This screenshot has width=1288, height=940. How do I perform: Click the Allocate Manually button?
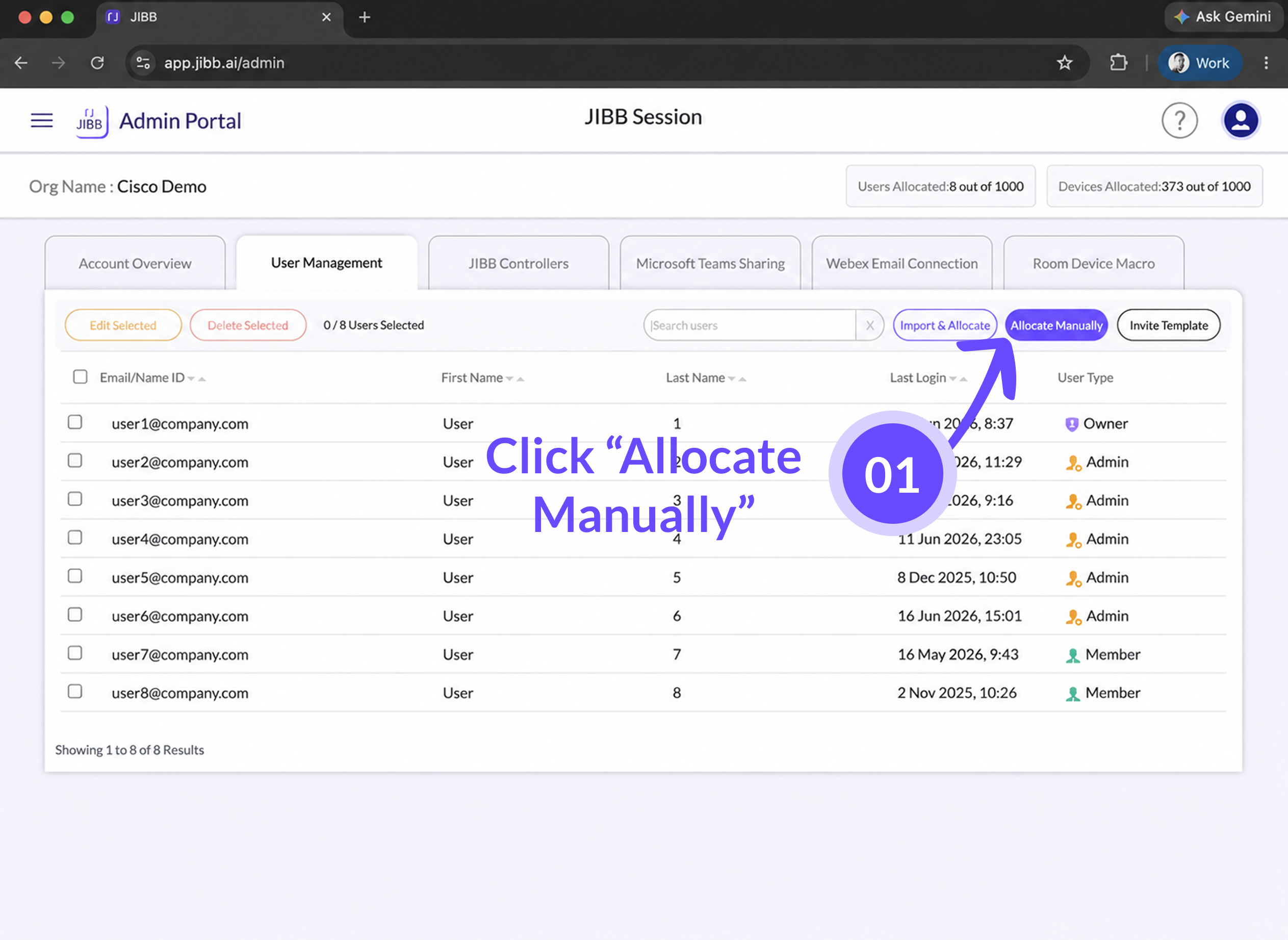(x=1057, y=325)
